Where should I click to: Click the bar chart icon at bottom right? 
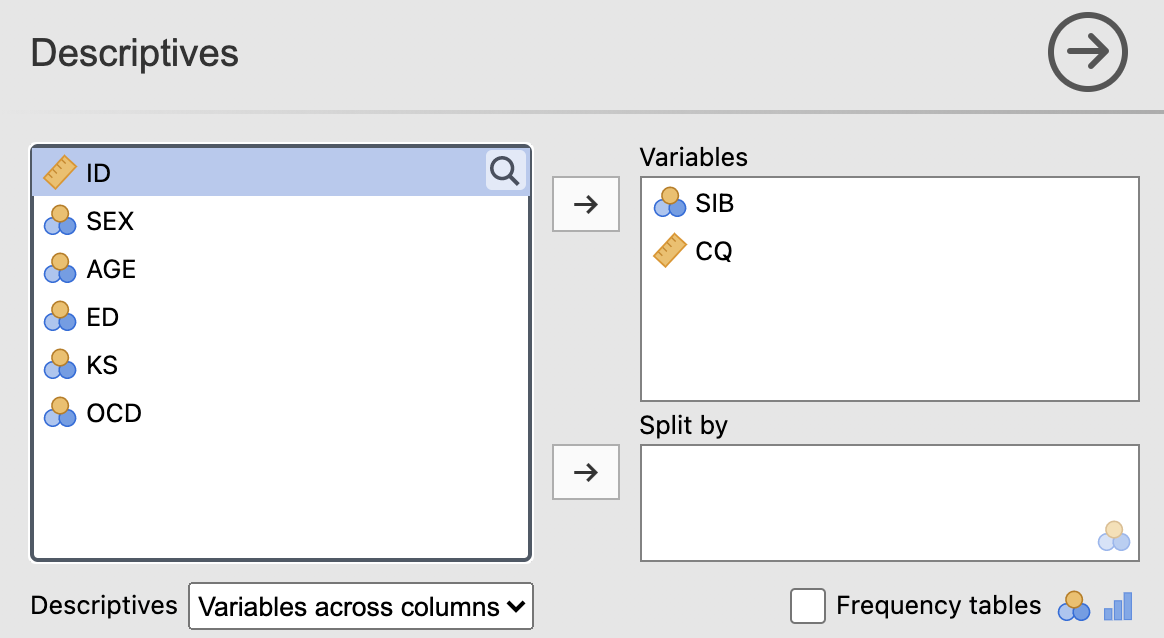coord(1117,605)
